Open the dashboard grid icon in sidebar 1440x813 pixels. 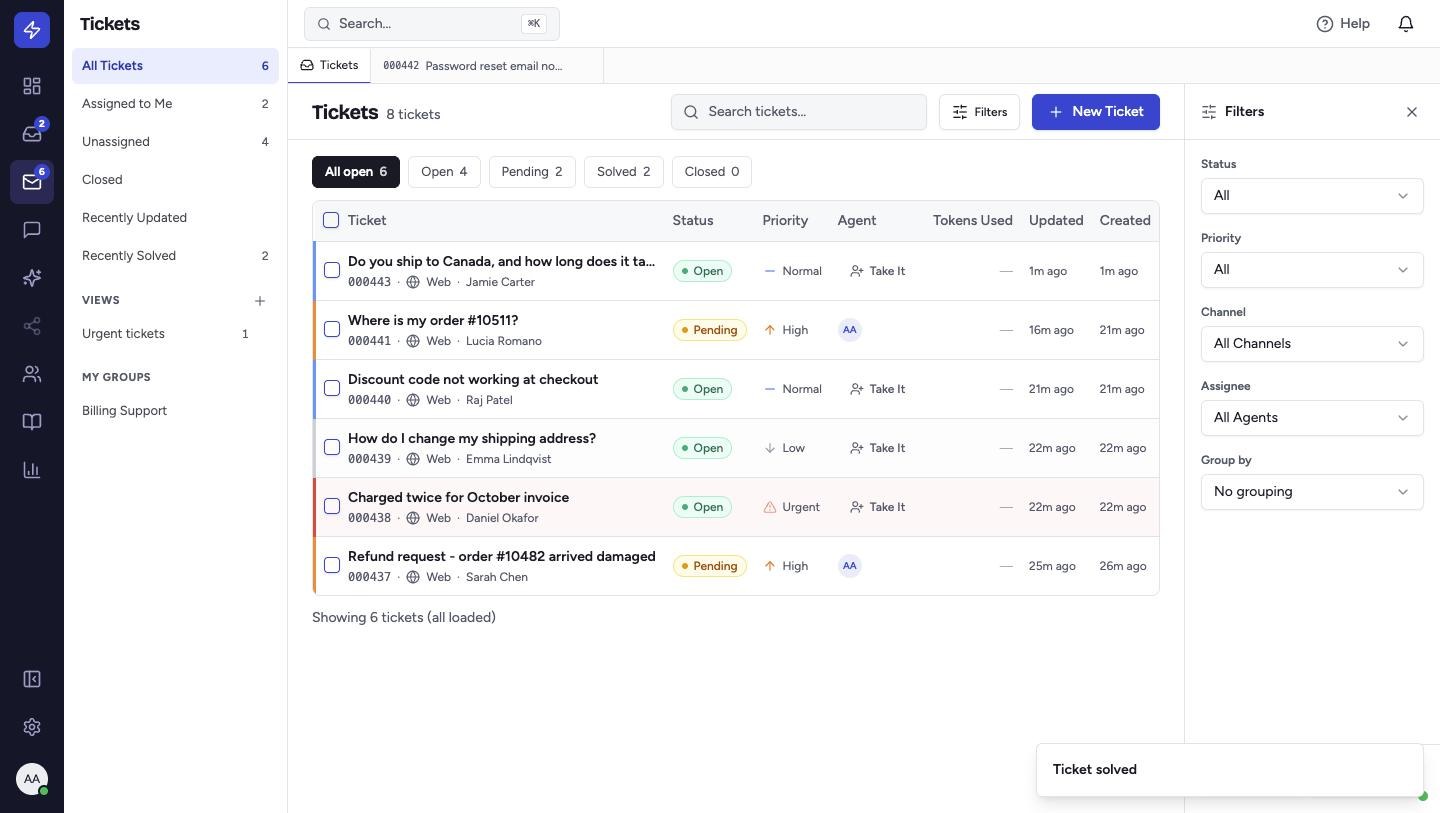(x=32, y=86)
